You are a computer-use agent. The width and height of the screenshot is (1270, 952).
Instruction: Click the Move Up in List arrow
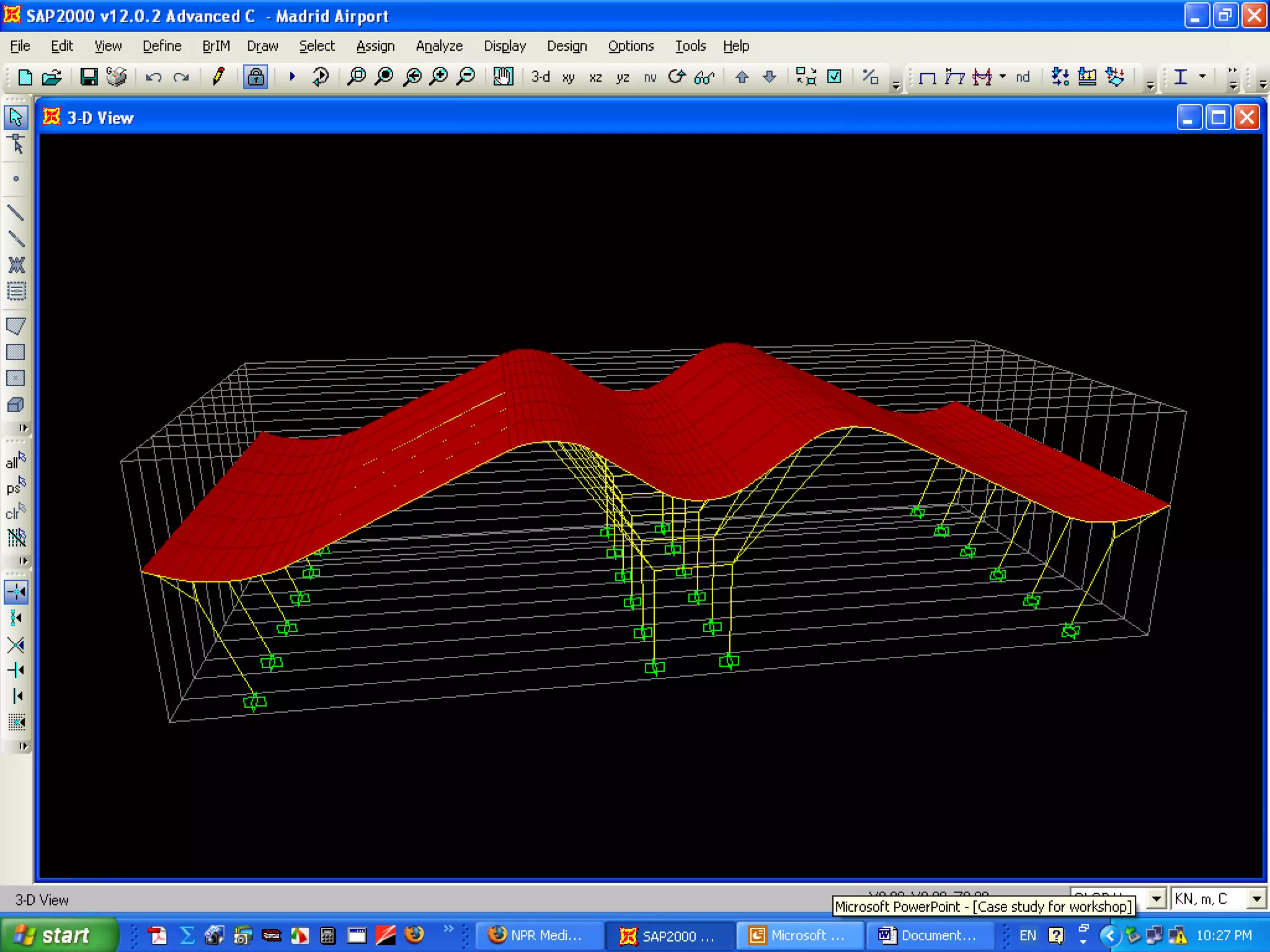pyautogui.click(x=742, y=77)
